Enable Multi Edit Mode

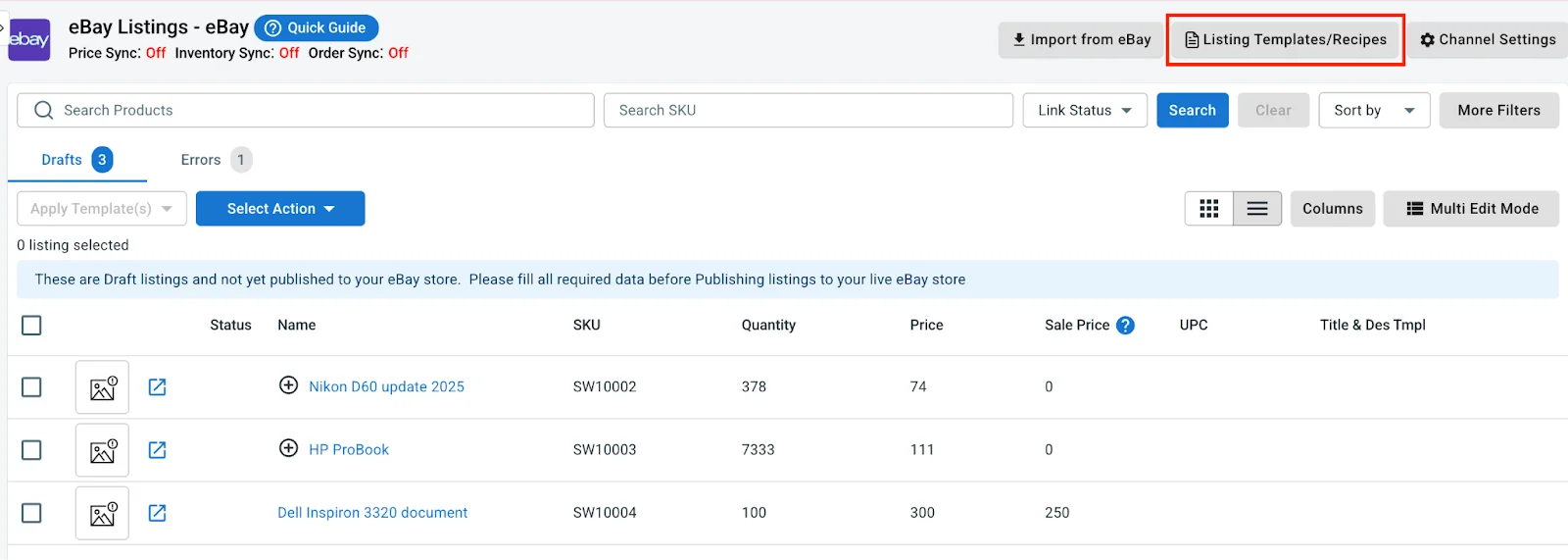coord(1471,208)
